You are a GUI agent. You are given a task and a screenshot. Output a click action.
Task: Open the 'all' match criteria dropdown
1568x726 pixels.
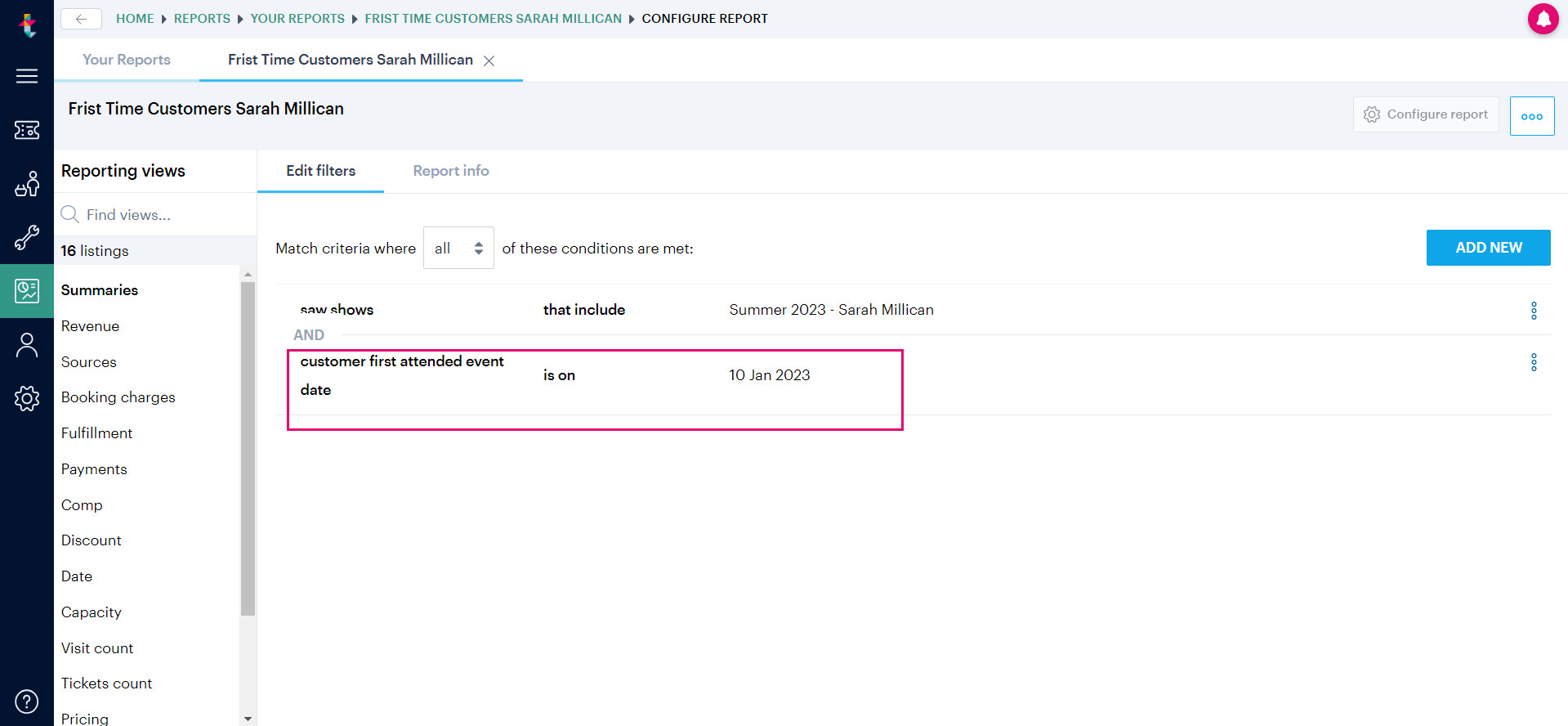tap(458, 248)
